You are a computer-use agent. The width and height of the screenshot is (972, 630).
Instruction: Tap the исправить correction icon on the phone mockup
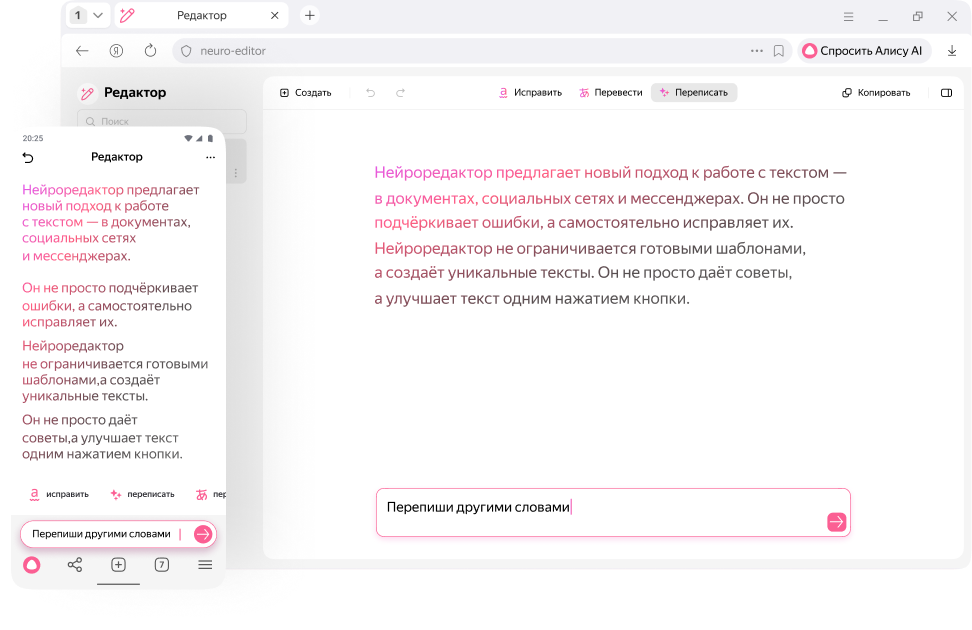pyautogui.click(x=36, y=493)
